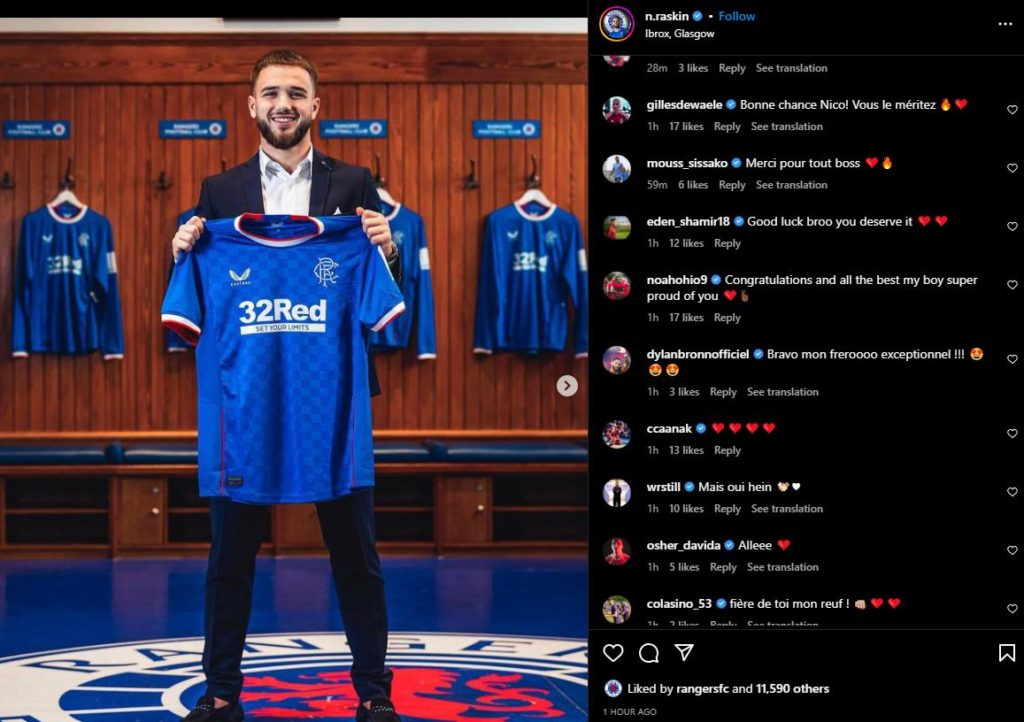This screenshot has width=1024, height=722.
Task: Like eden_shamir18's comment heart
Action: 1012,227
